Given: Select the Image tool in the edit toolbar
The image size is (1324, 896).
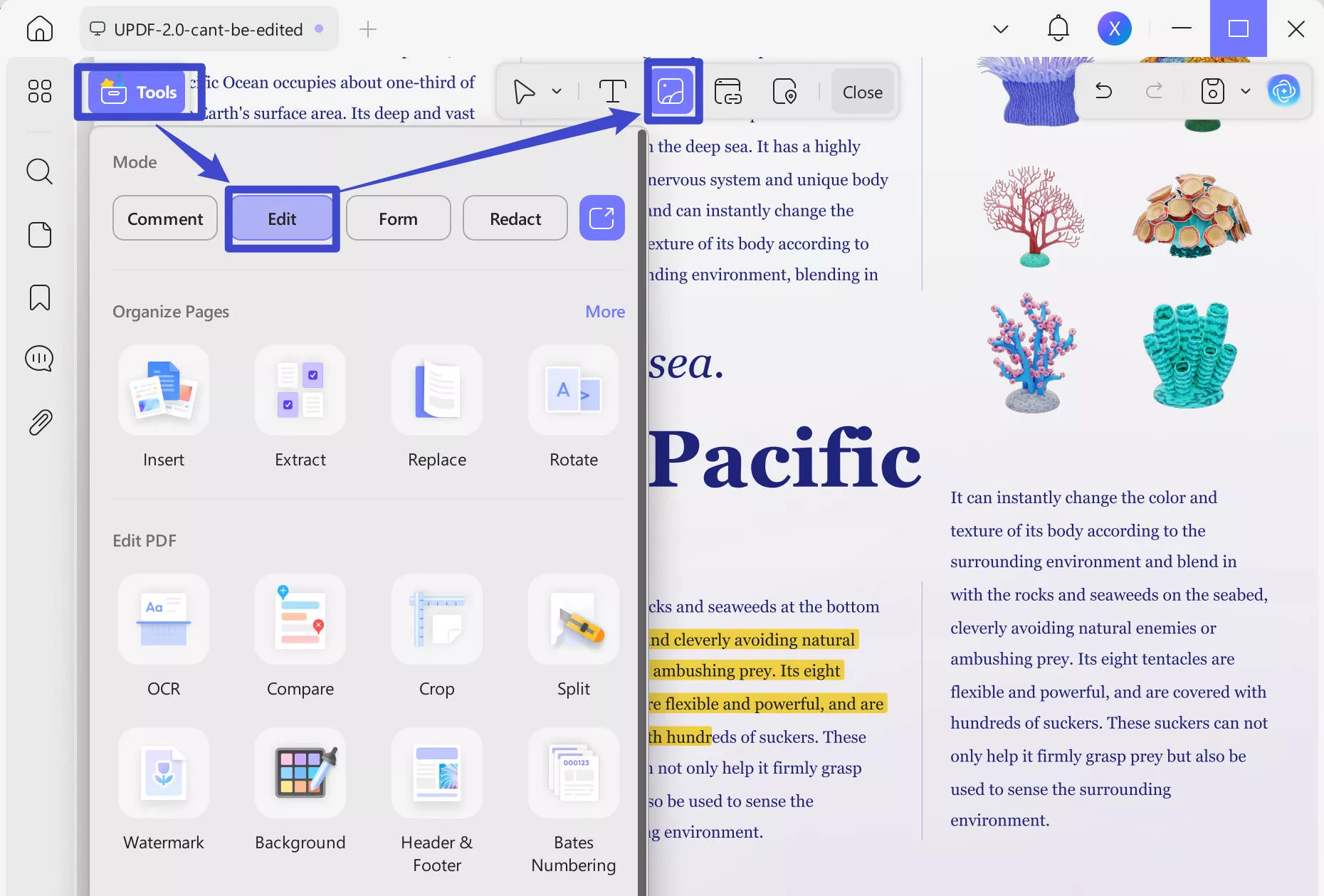Looking at the screenshot, I should point(673,91).
